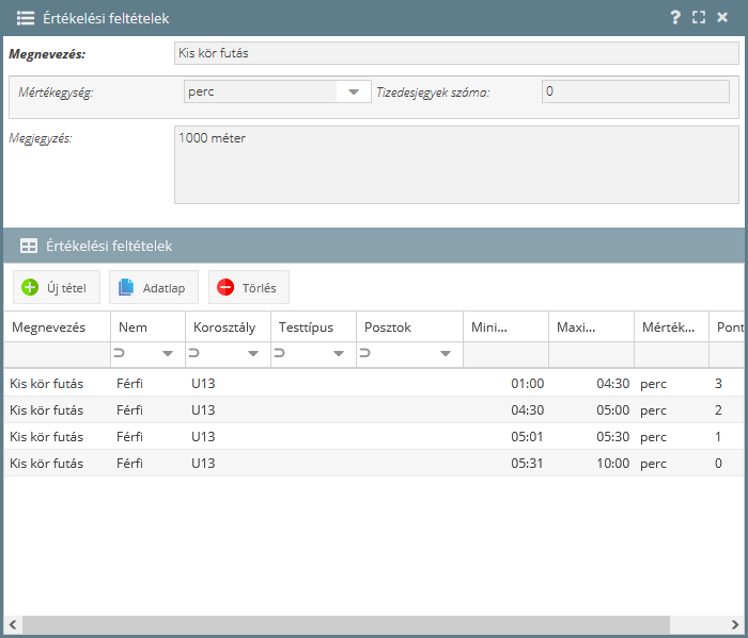Click the Megnevezés text field
The height and width of the screenshot is (638, 748).
[x=456, y=53]
